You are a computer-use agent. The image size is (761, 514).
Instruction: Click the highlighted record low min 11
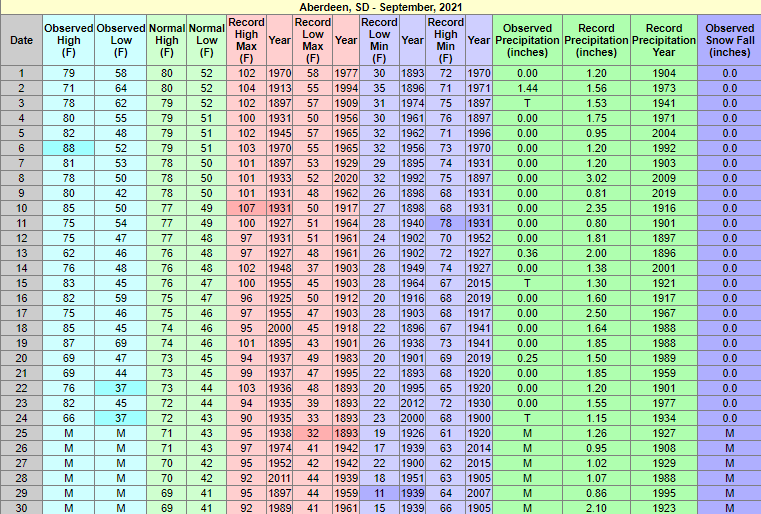click(x=380, y=494)
